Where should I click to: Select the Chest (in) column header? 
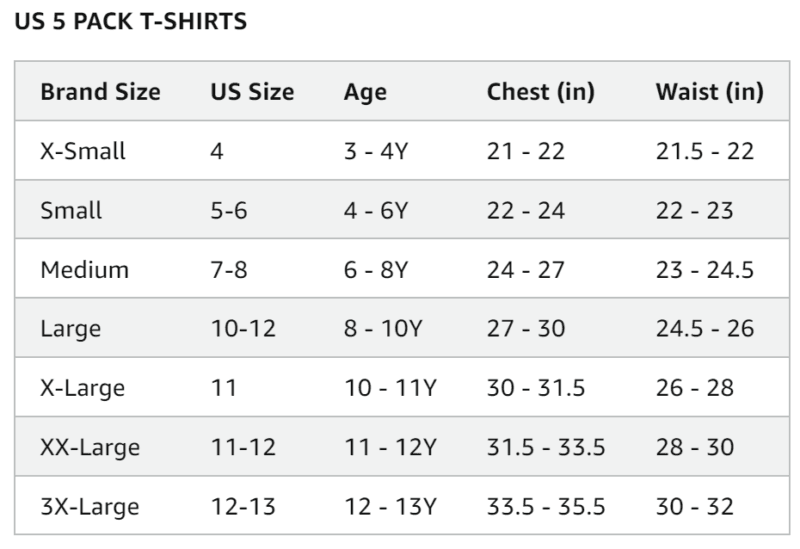pyautogui.click(x=541, y=92)
